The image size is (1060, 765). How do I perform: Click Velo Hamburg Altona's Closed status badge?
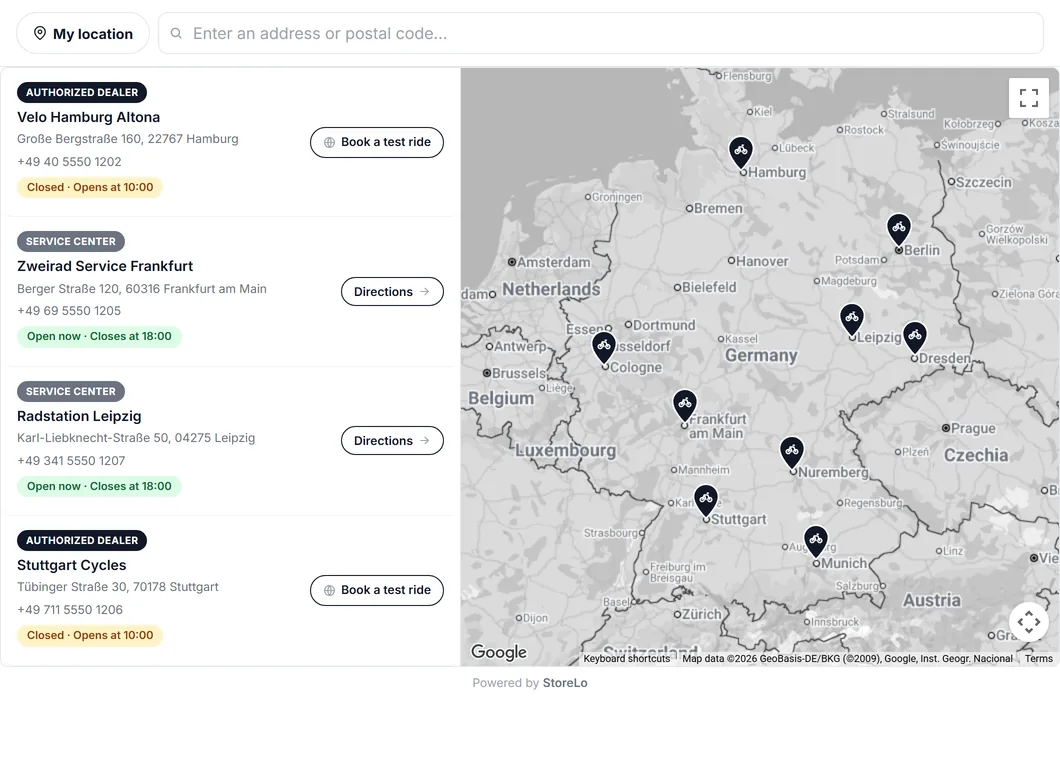(90, 187)
